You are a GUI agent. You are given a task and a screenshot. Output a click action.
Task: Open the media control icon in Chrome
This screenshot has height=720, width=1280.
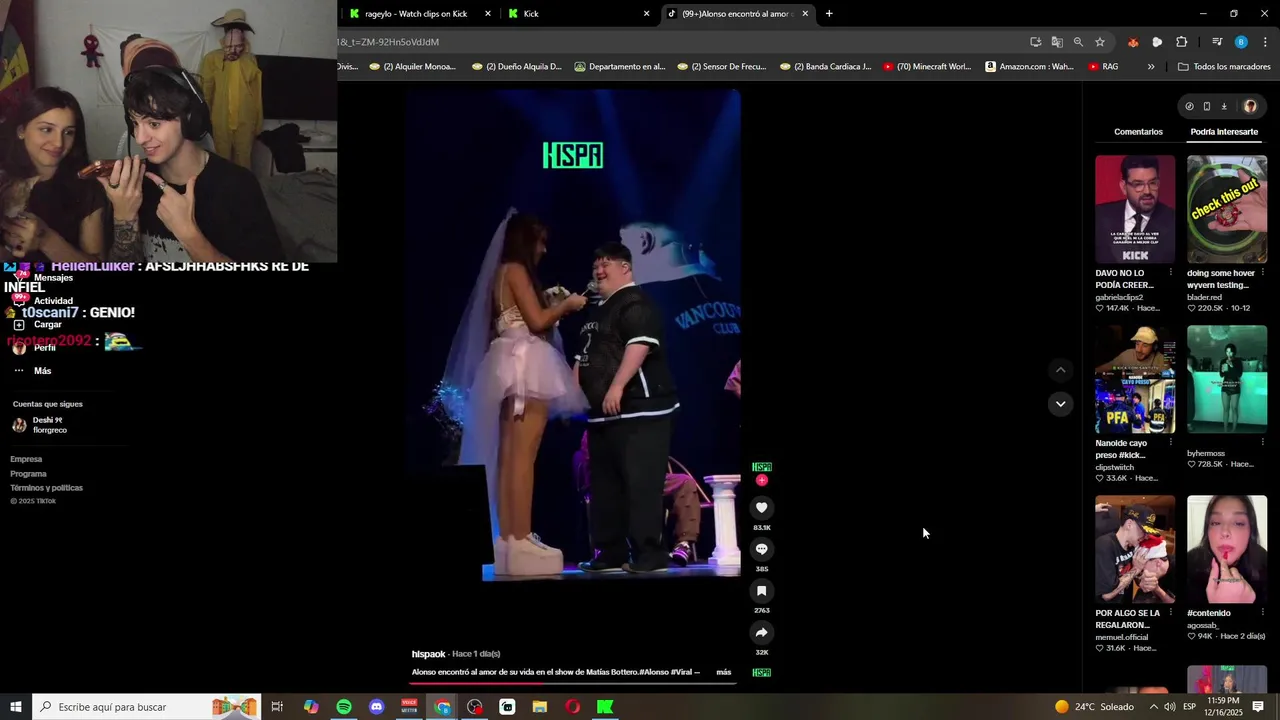pos(1217,42)
